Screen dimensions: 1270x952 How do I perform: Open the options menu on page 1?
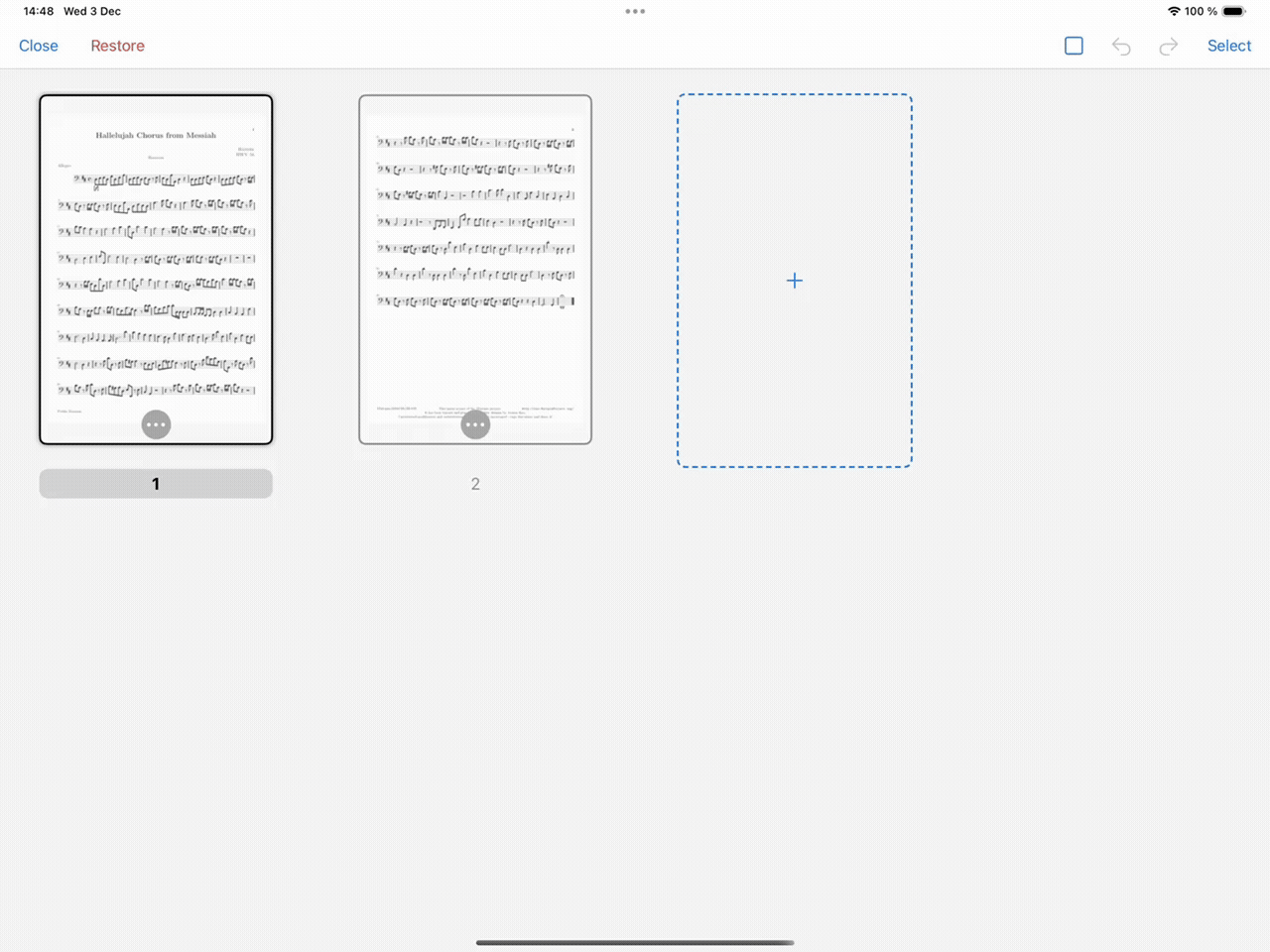tap(156, 424)
